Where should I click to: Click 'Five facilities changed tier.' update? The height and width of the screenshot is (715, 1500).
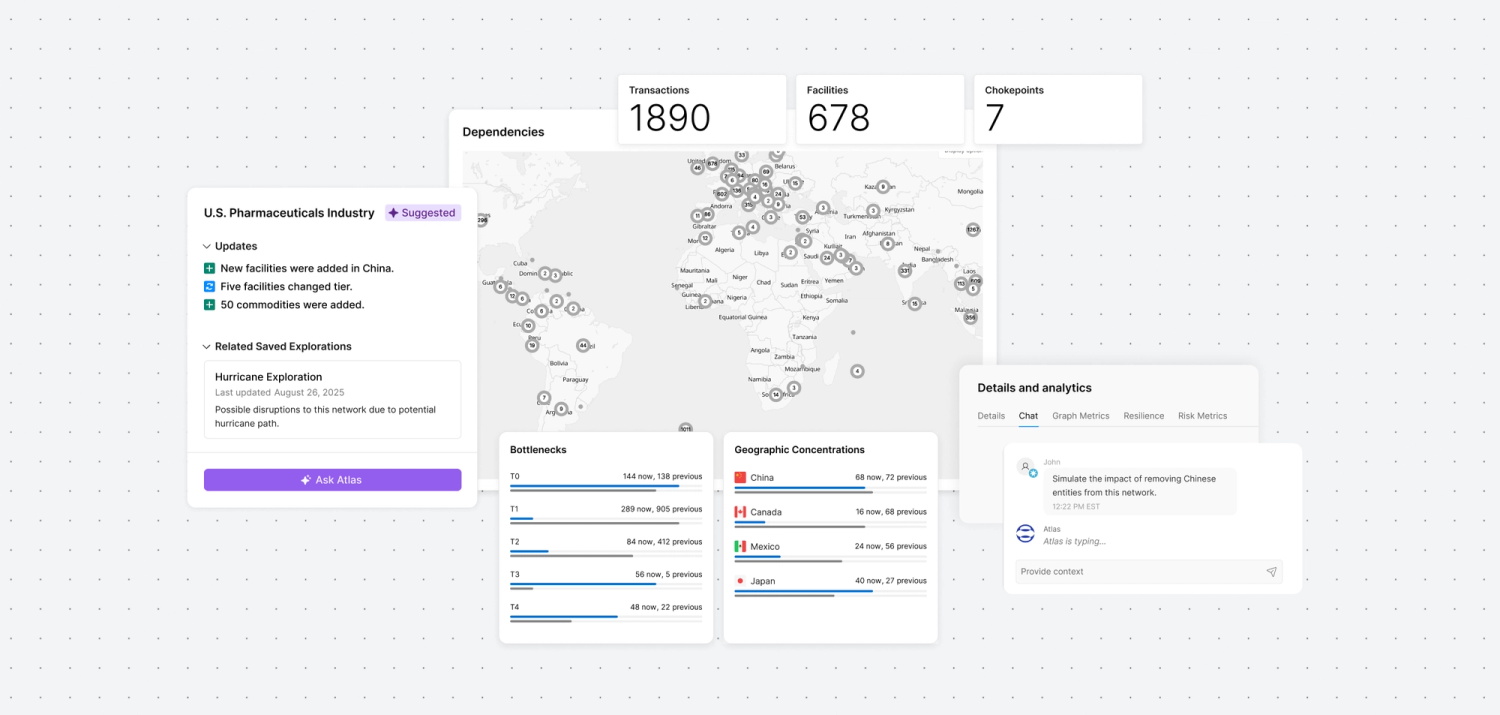point(286,286)
